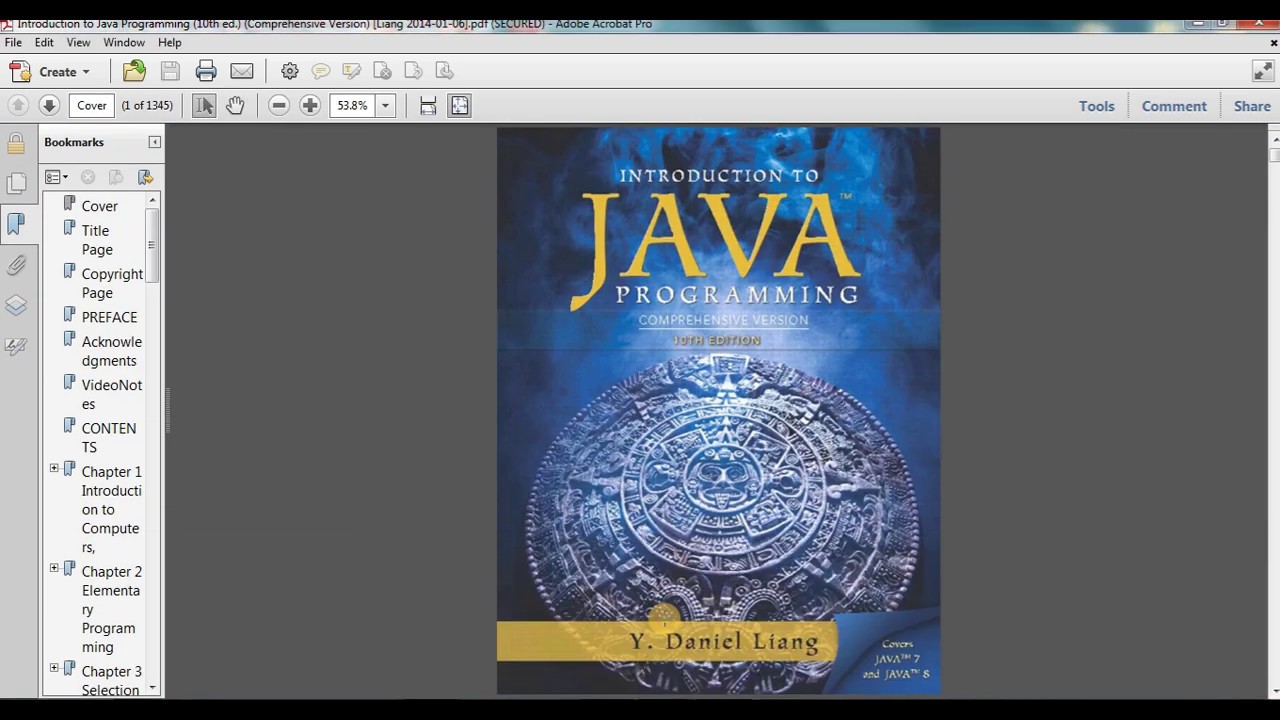Open Chapter 2 Elementary Programming bookmark

[x=111, y=609]
